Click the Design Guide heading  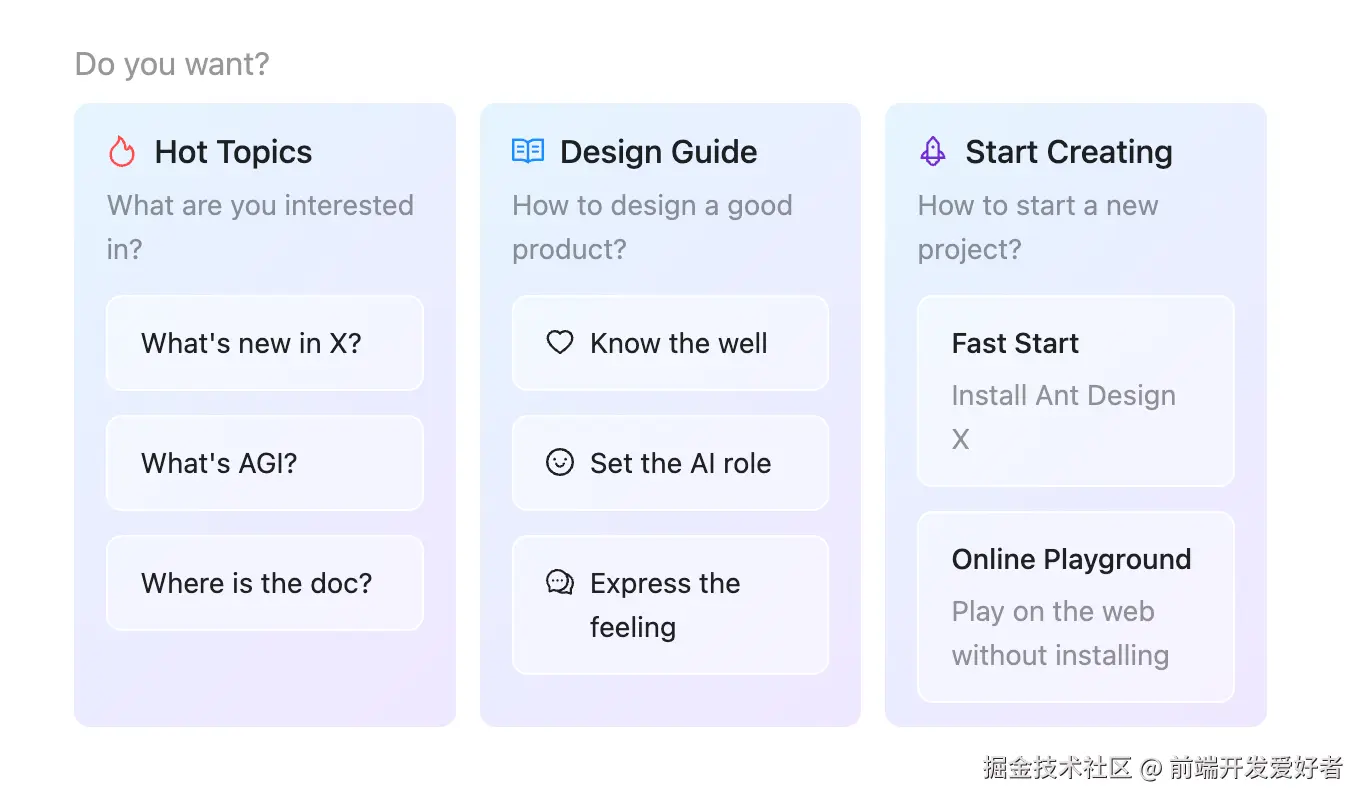(658, 152)
